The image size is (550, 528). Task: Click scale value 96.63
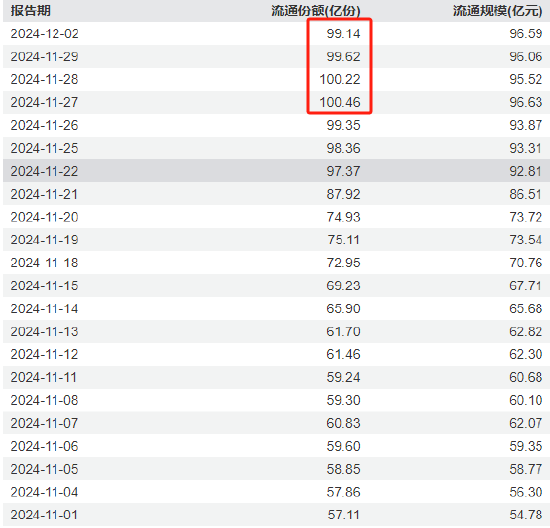pyautogui.click(x=525, y=102)
